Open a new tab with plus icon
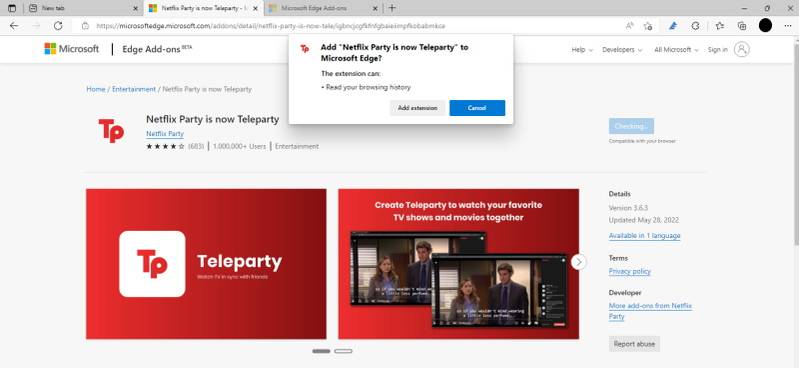Image resolution: width=799 pixels, height=368 pixels. [392, 8]
